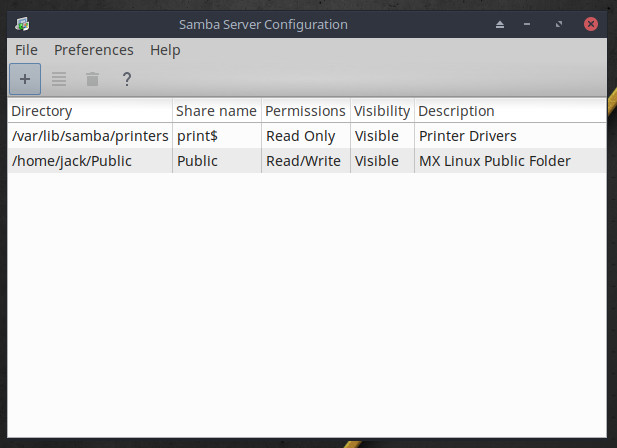
Task: Click the MX Linux Public Folder description
Action: [x=494, y=161]
